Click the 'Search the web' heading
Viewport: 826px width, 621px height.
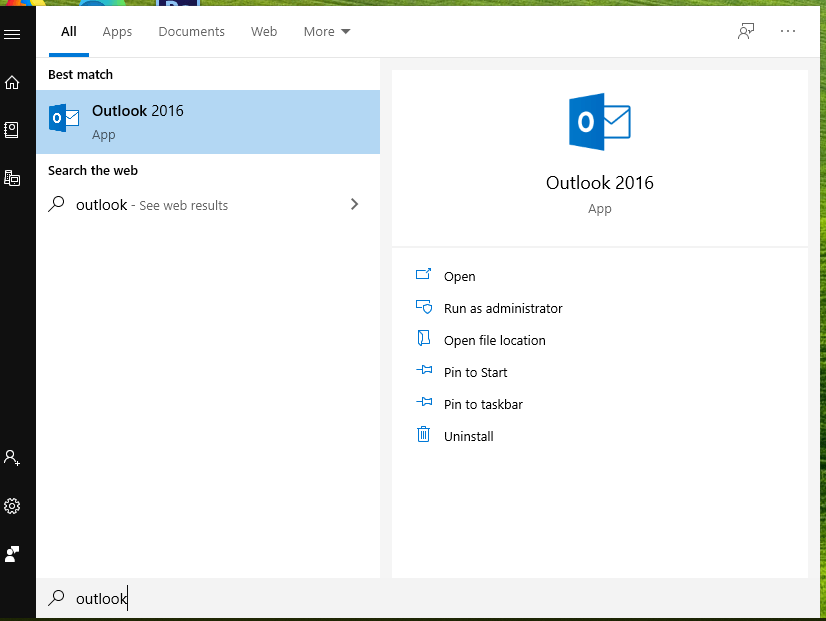93,171
